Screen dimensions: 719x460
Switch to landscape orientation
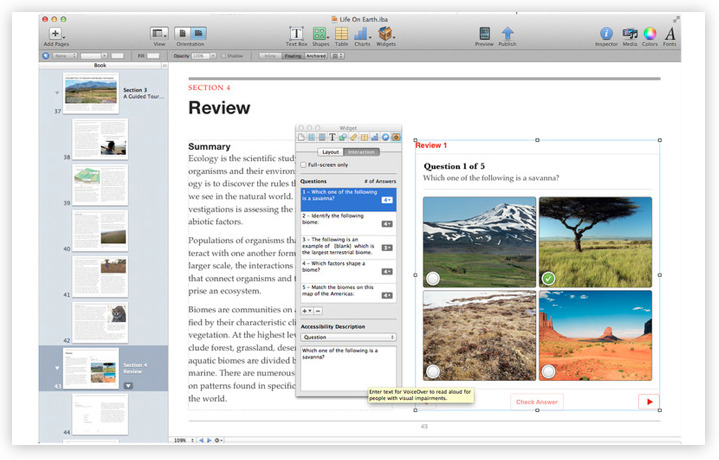pos(199,33)
